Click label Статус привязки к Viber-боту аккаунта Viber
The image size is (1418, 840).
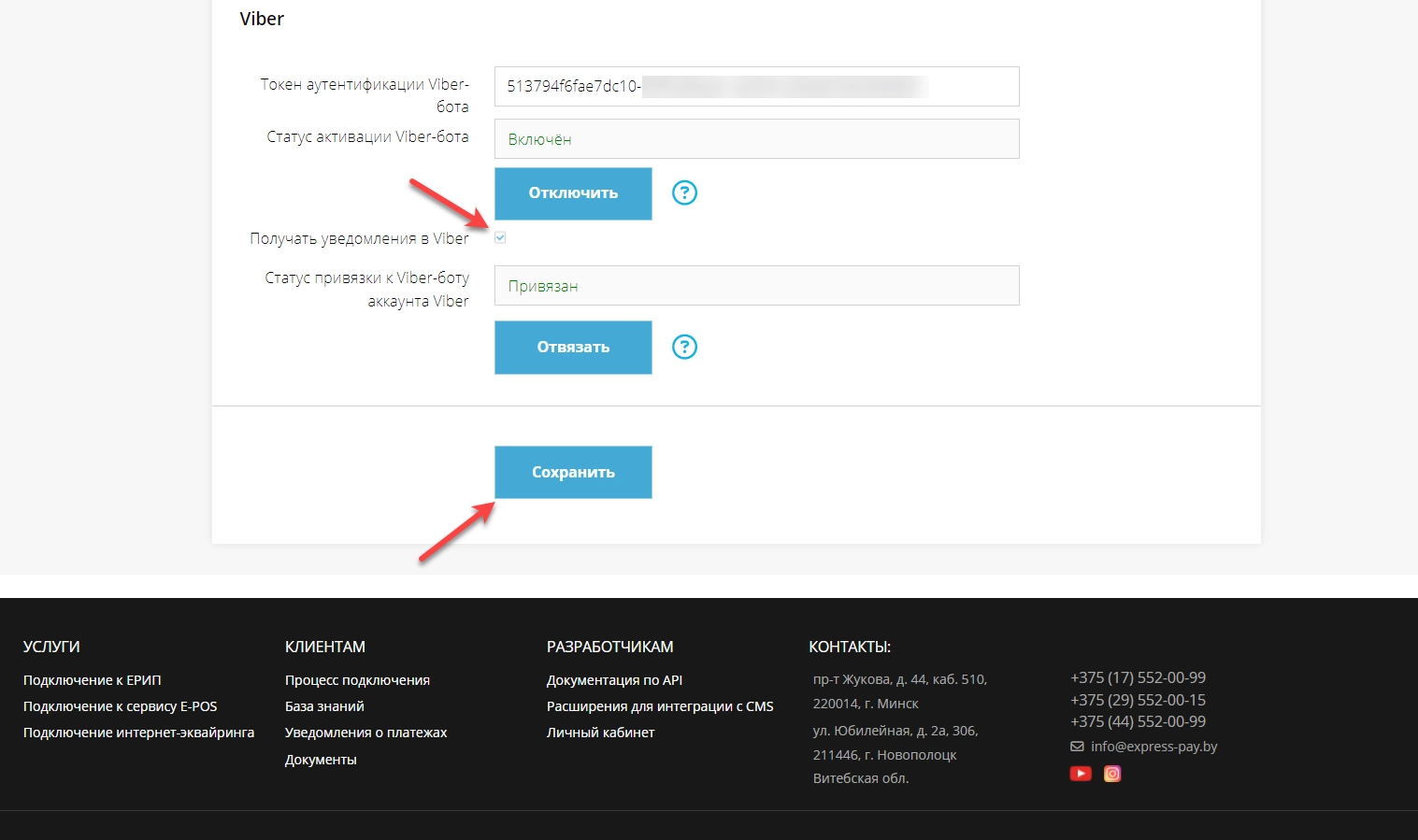click(x=366, y=290)
